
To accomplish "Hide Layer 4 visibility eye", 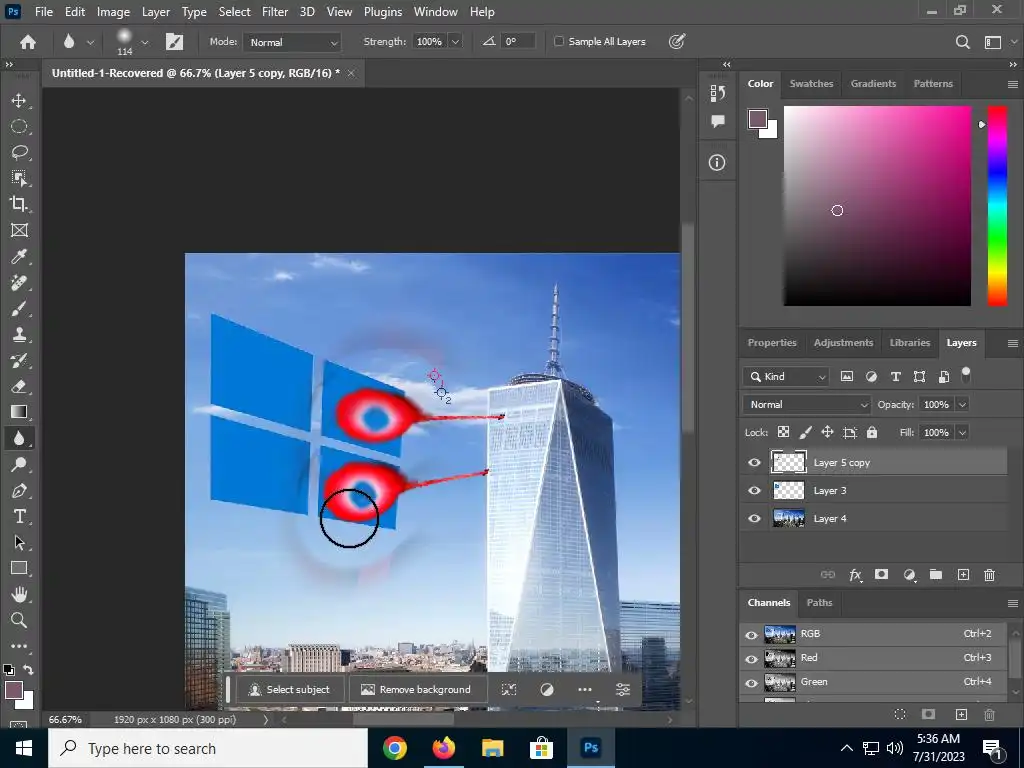I will tap(754, 519).
